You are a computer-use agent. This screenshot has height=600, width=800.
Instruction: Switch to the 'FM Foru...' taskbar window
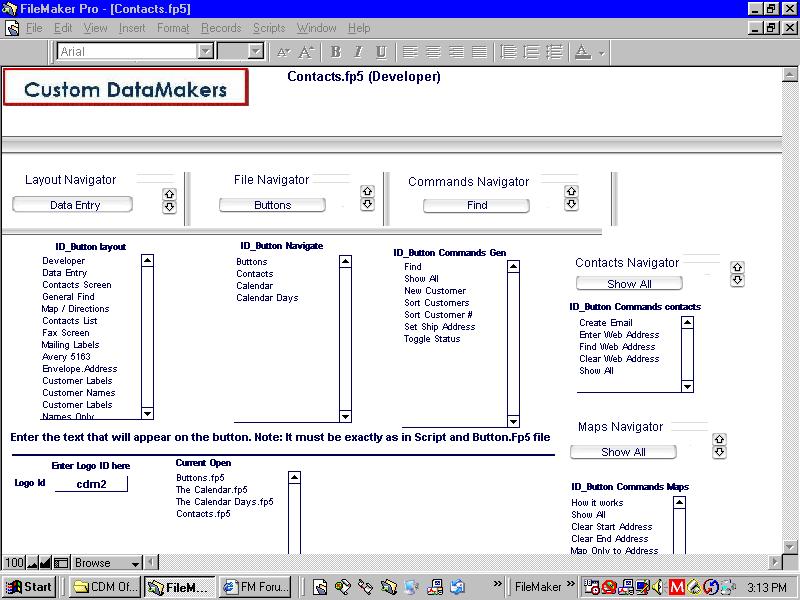(256, 587)
